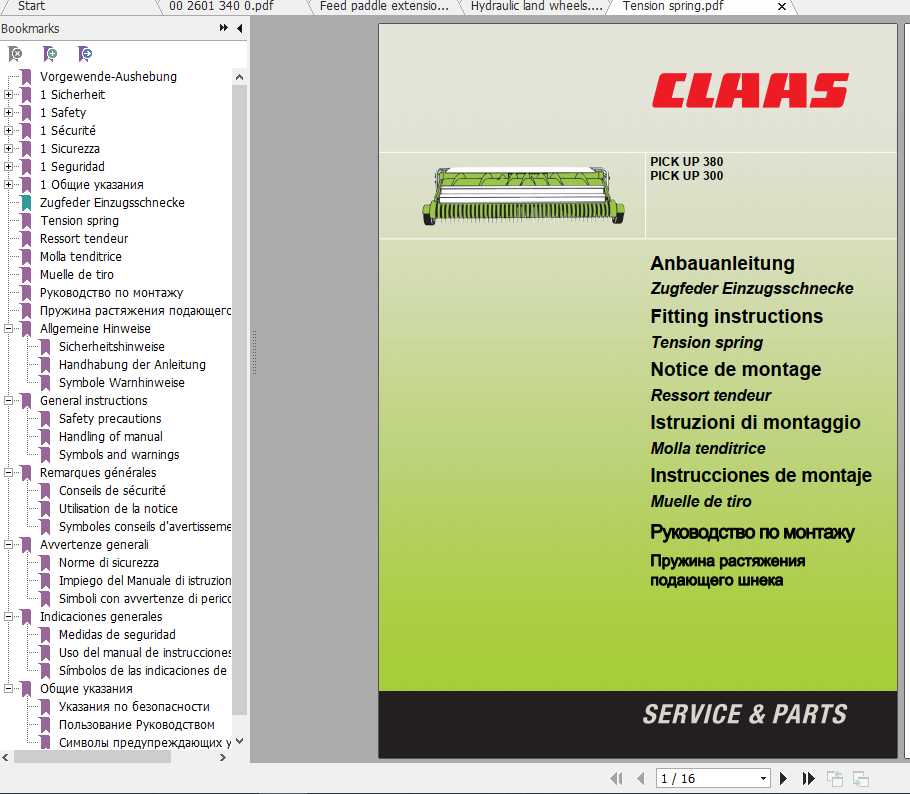This screenshot has height=794, width=910.
Task: Jump to the first page with the skip-back icon
Action: click(x=616, y=778)
